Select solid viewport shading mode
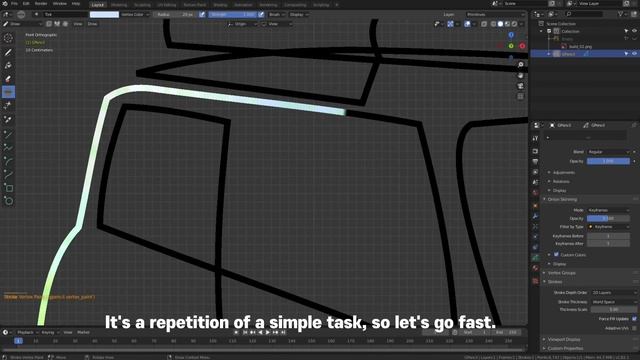The width and height of the screenshot is (640, 360). pyautogui.click(x=500, y=24)
